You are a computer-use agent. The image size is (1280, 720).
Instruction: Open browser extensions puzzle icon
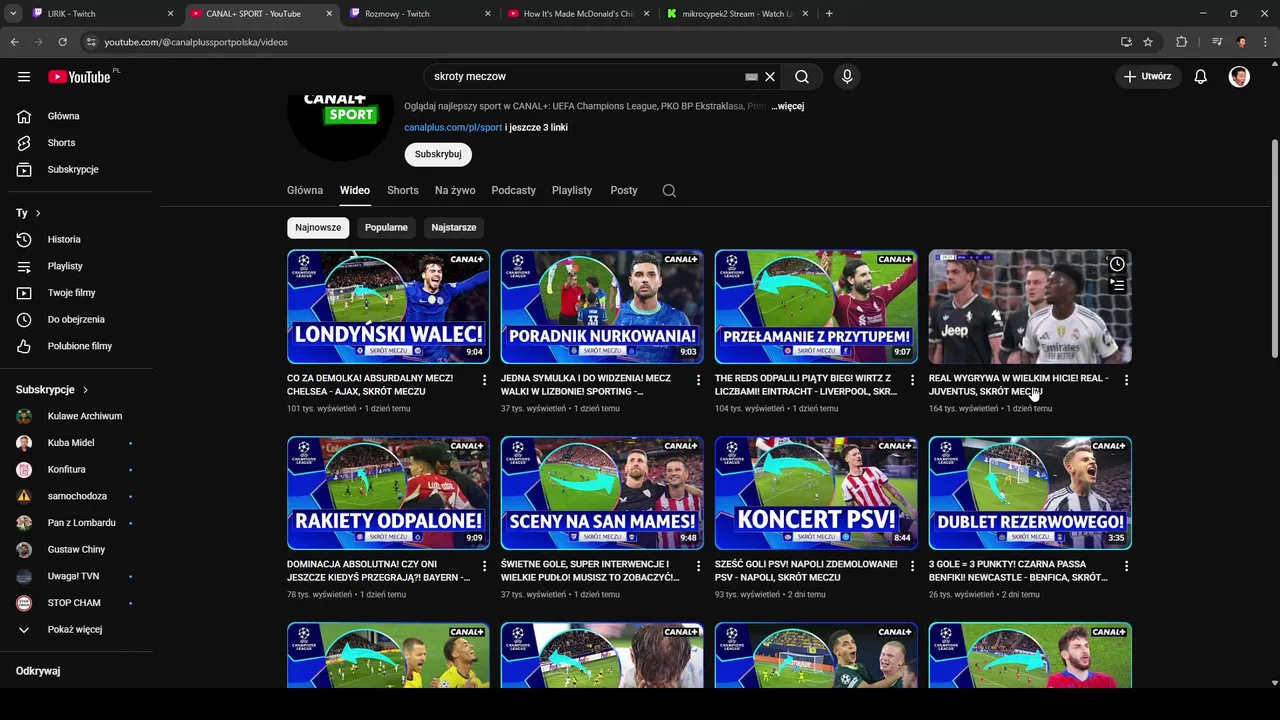[1182, 42]
